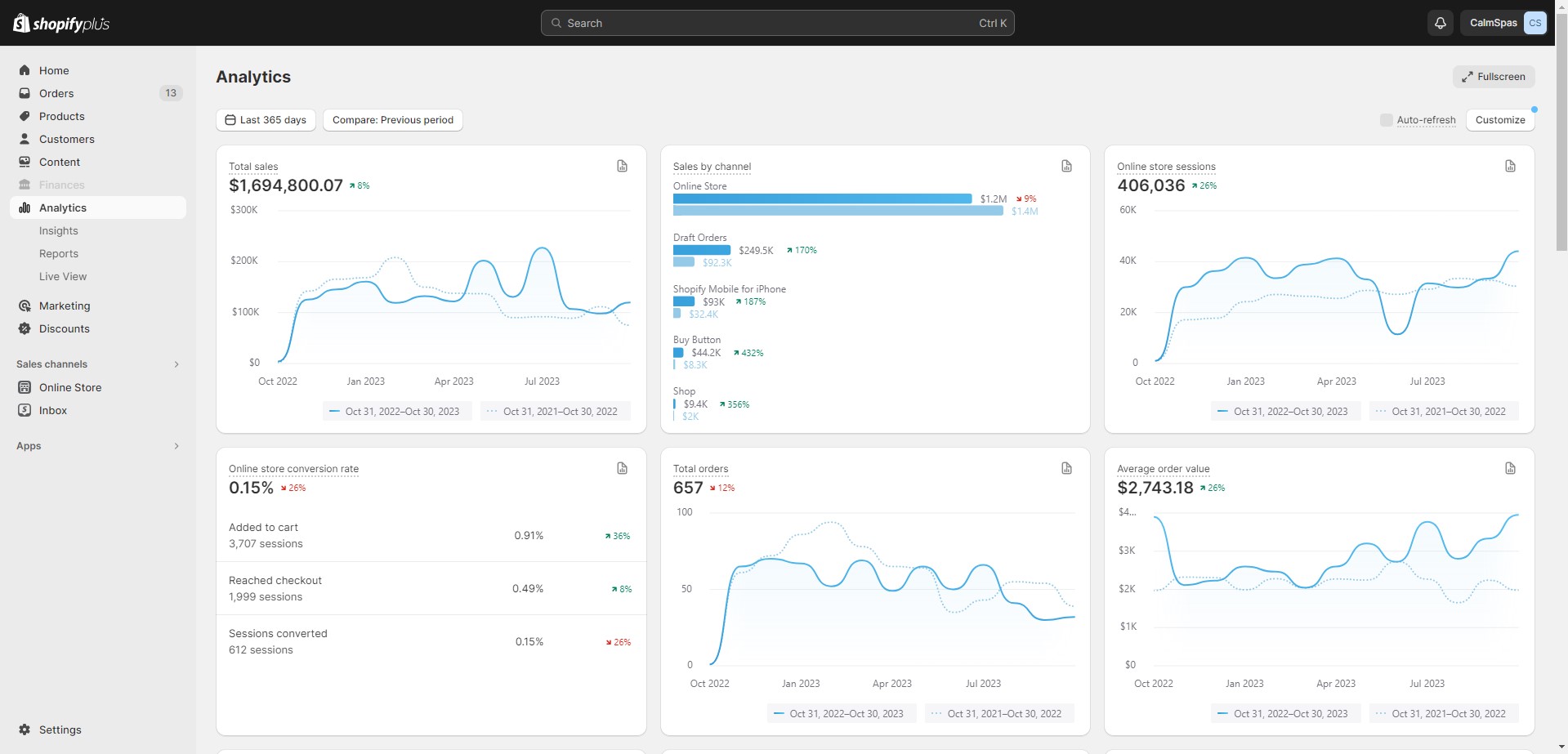This screenshot has height=754, width=1568.
Task: Click the Online Store bar in Sales by channel
Action: [822, 199]
